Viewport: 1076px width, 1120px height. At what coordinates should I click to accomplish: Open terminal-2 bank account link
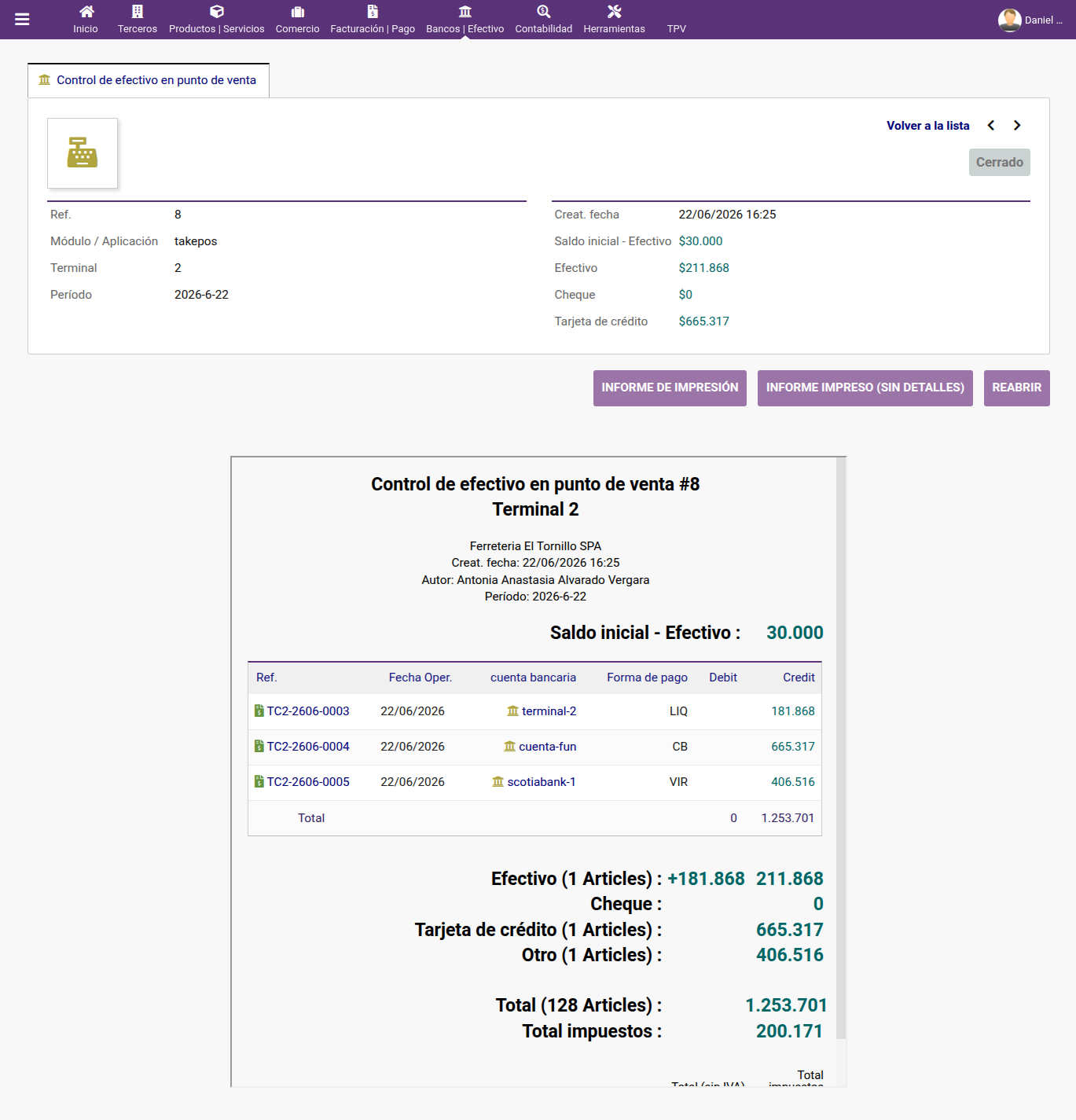point(549,711)
